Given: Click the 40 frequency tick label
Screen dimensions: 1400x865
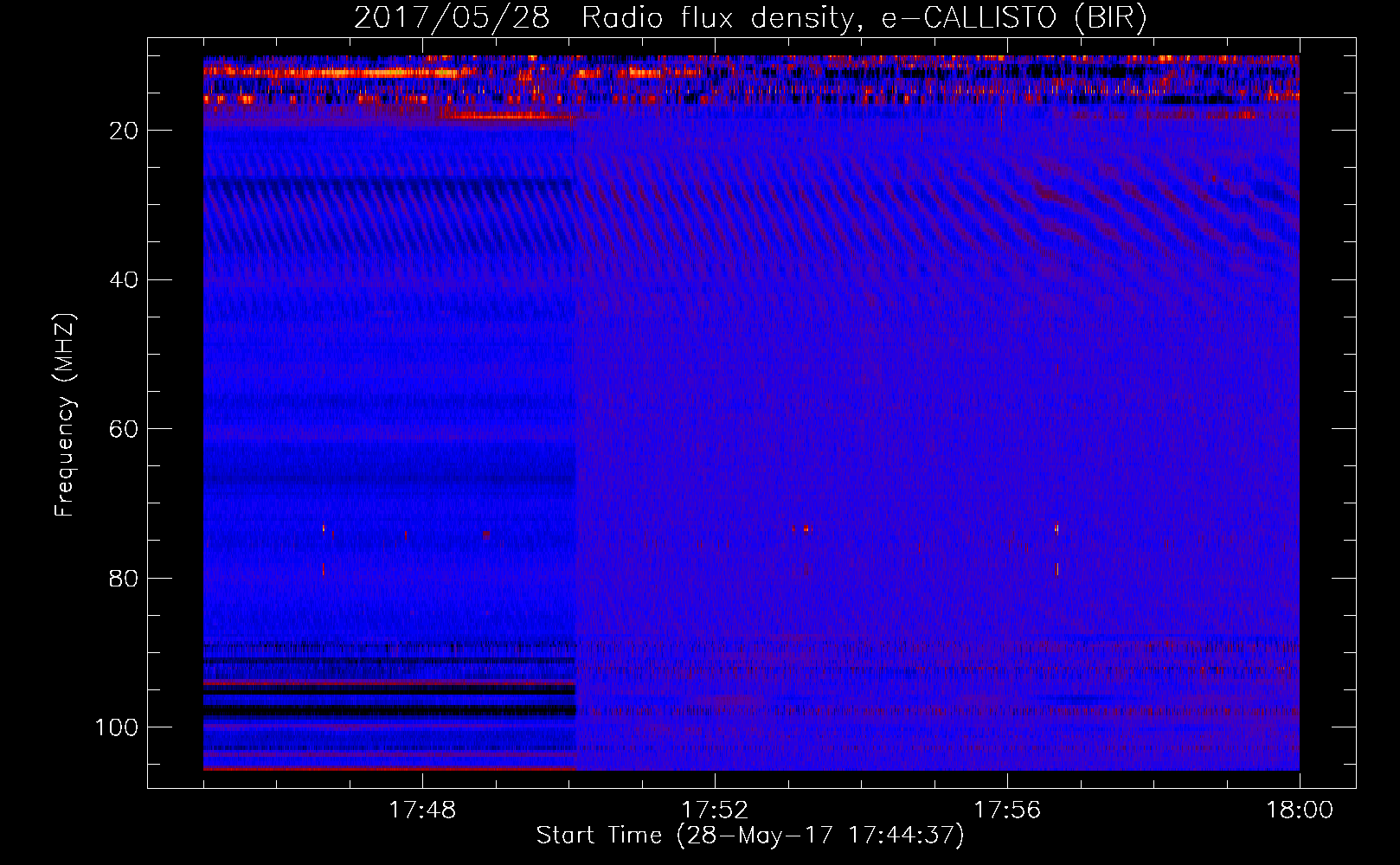Looking at the screenshot, I should (124, 279).
